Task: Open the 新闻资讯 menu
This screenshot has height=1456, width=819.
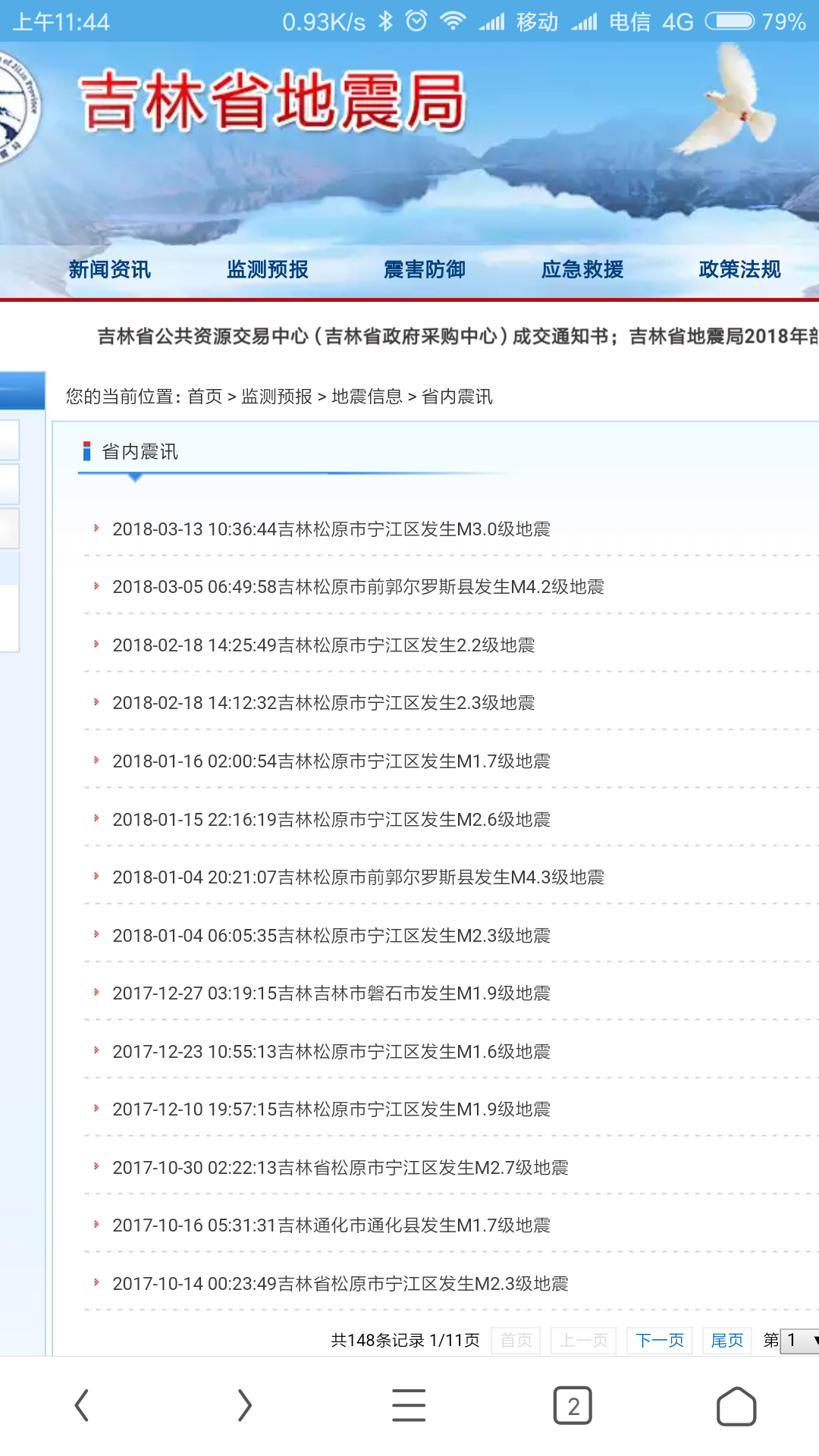Action: [110, 269]
